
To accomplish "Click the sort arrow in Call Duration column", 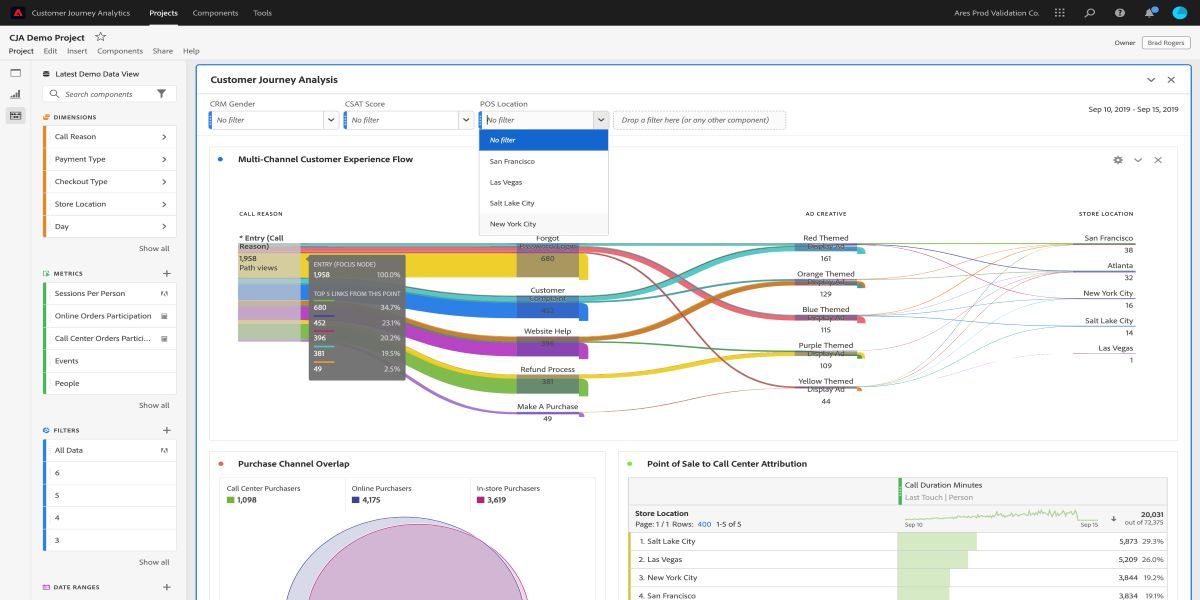I will (x=1114, y=519).
